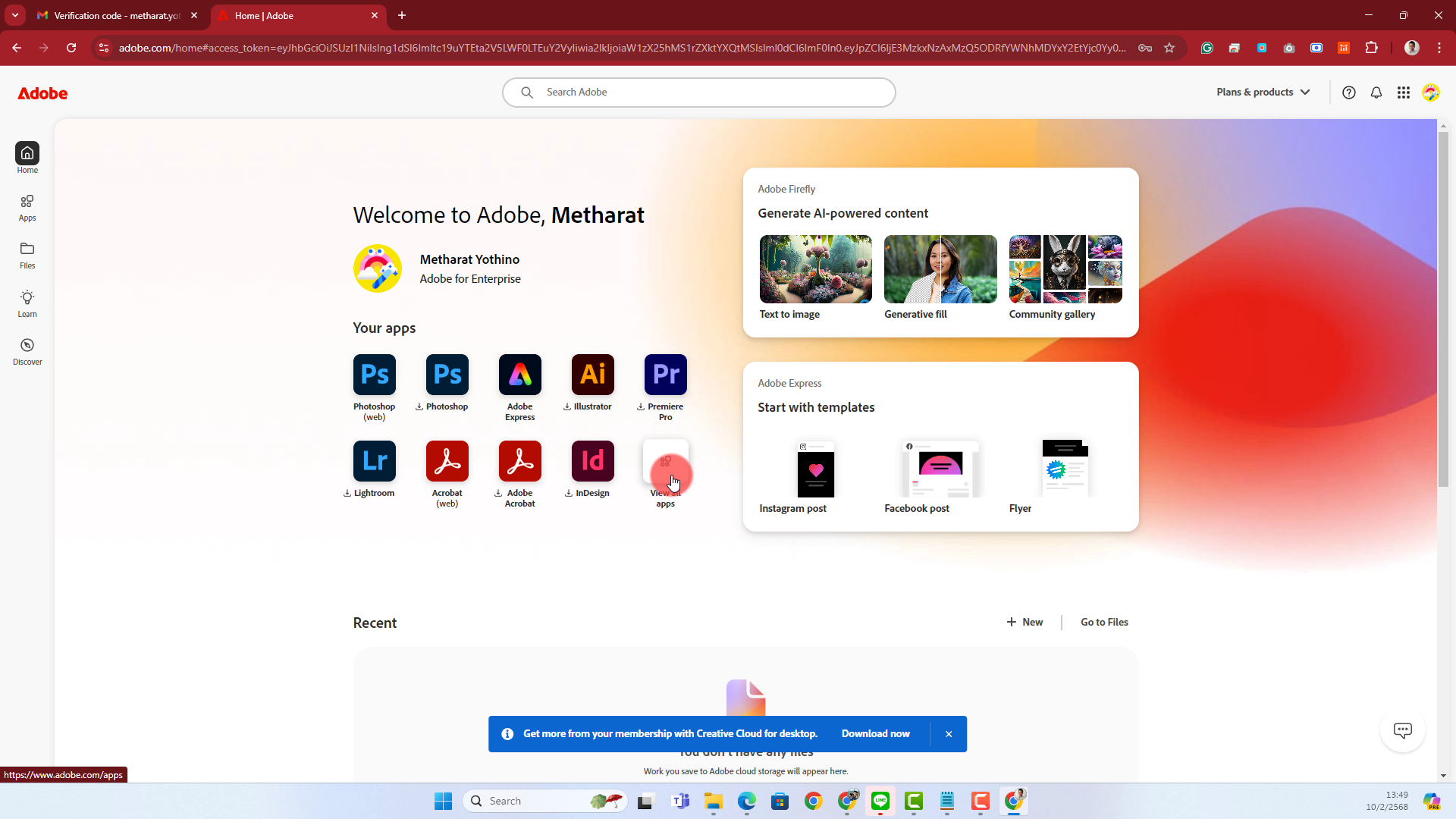Screen dimensions: 1456x819
Task: Open the app switcher grid icon
Action: pyautogui.click(x=1404, y=93)
